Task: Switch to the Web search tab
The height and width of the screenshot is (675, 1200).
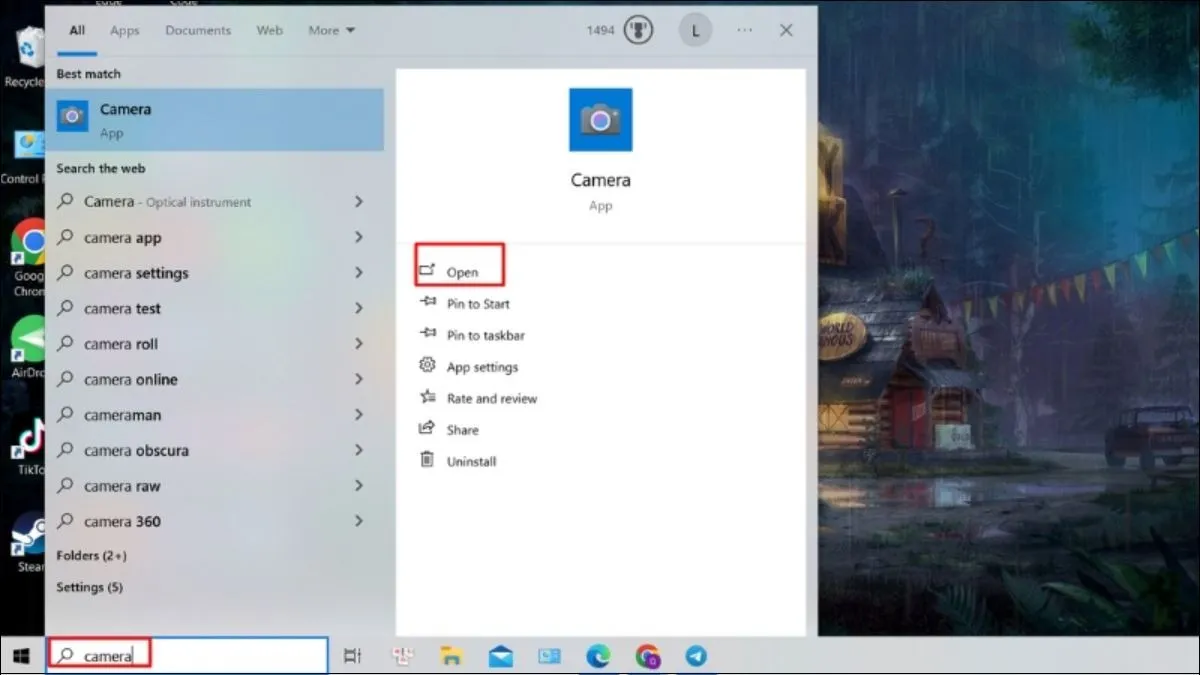Action: tap(269, 30)
